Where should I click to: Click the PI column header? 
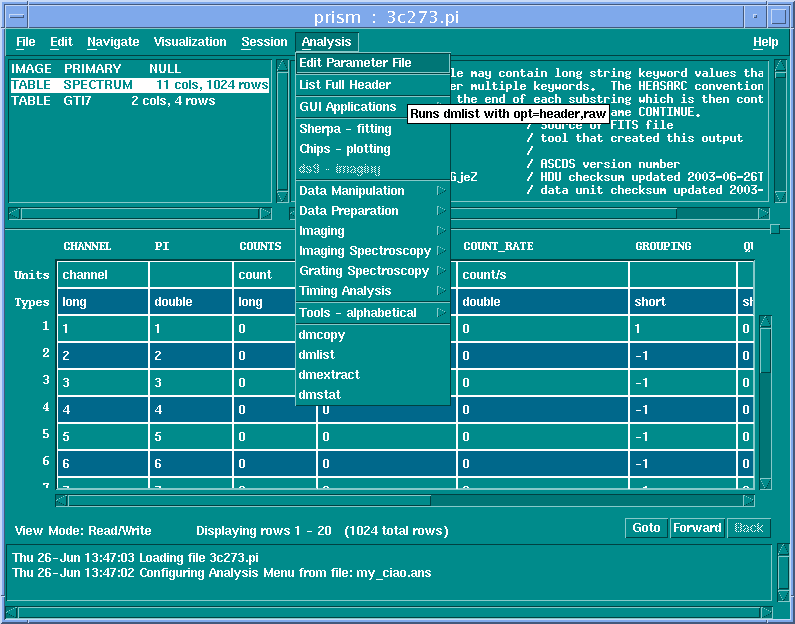(162, 246)
